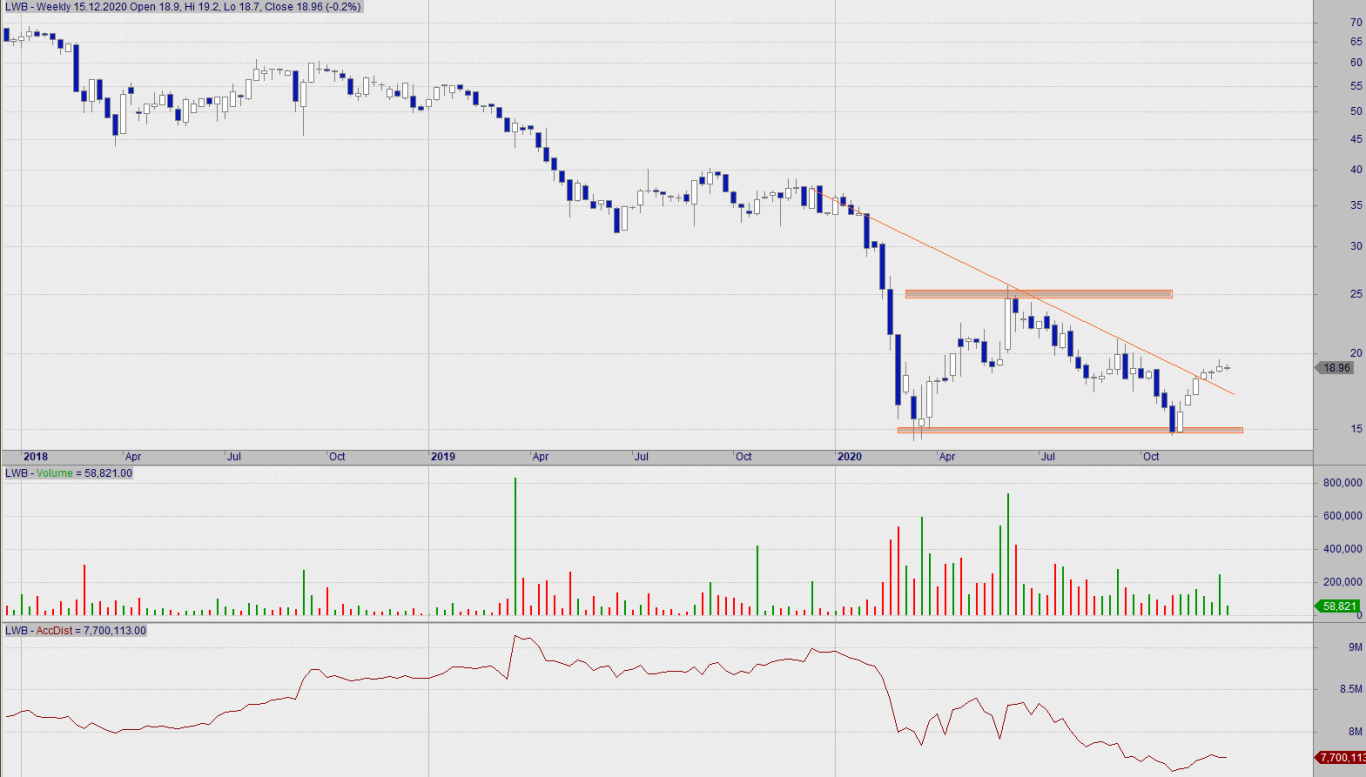Select the orange support zone near 15
This screenshot has width=1366, height=777.
coord(1070,431)
